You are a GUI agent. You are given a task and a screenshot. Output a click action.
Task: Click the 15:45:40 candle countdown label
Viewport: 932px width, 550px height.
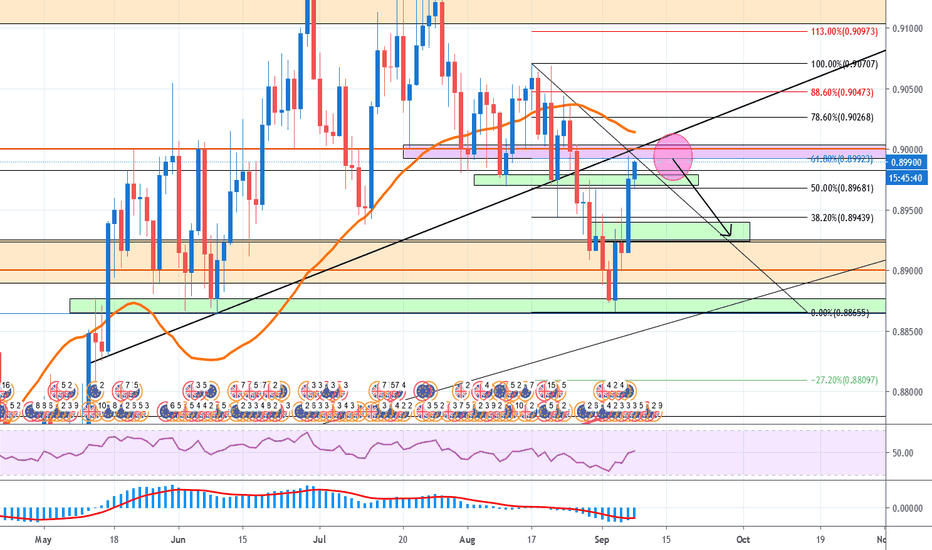906,178
